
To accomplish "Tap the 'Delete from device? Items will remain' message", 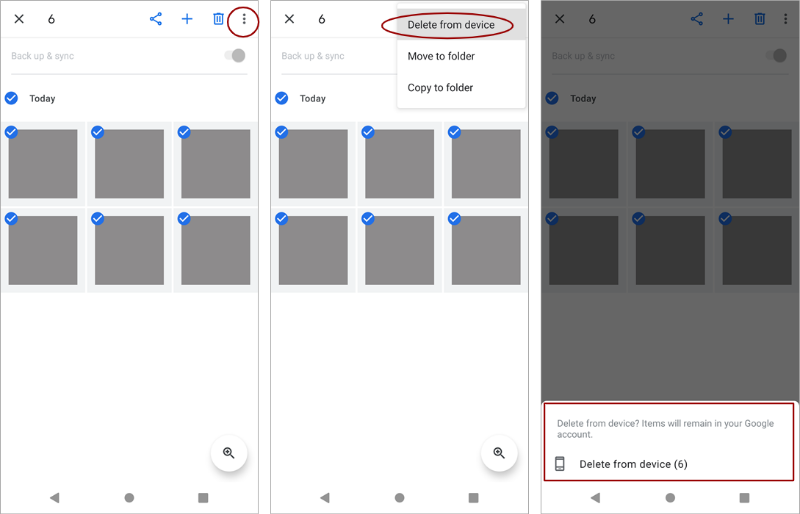I will pos(665,429).
